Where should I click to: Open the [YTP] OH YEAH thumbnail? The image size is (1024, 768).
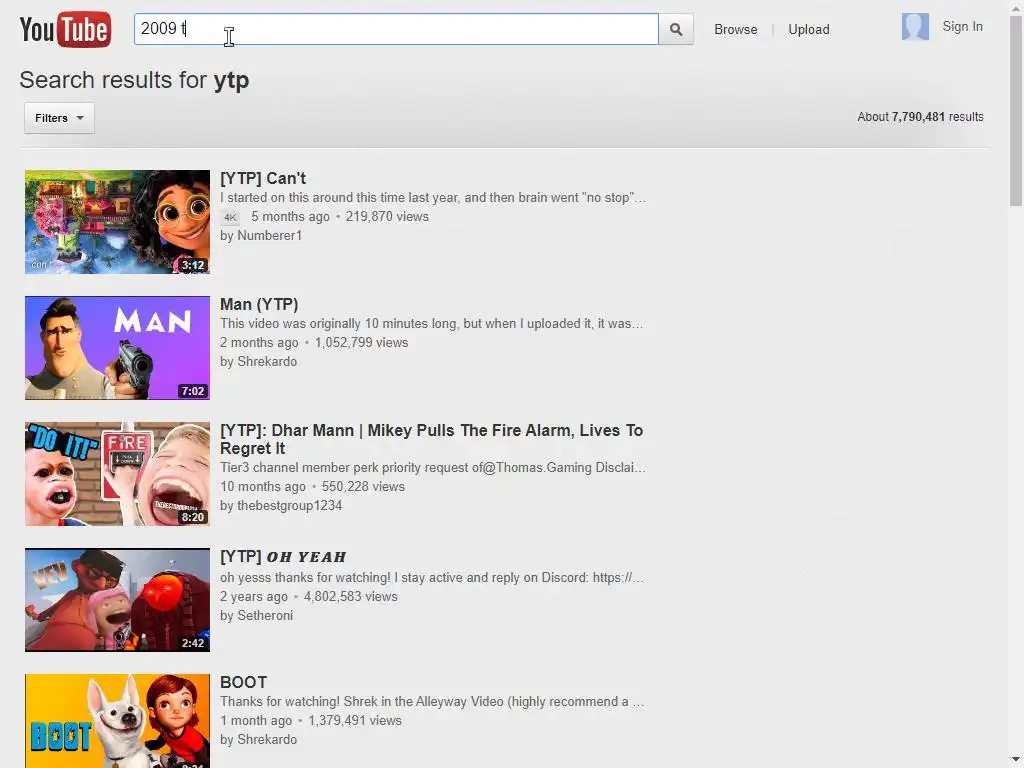118,600
